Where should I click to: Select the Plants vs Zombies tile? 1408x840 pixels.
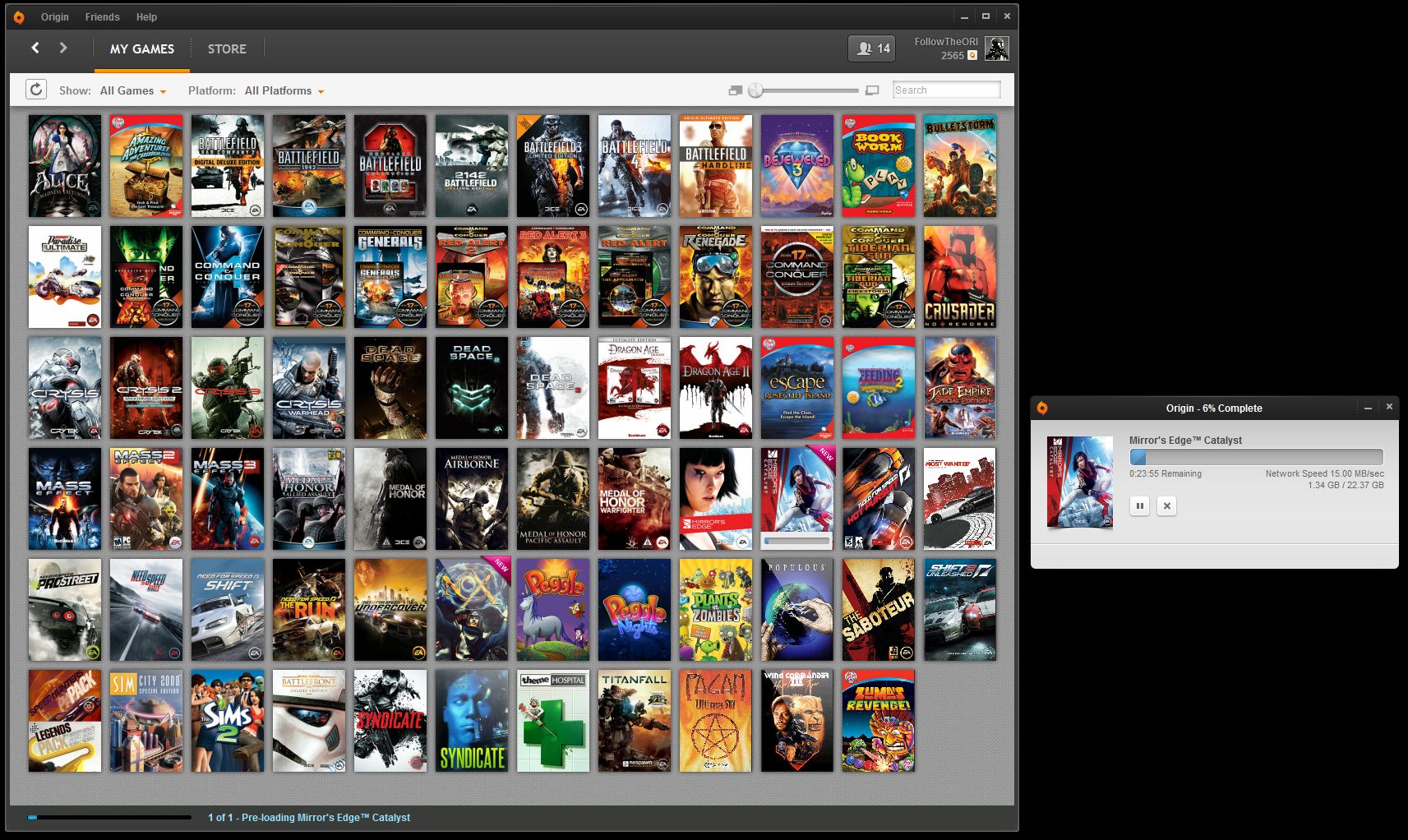(x=716, y=610)
